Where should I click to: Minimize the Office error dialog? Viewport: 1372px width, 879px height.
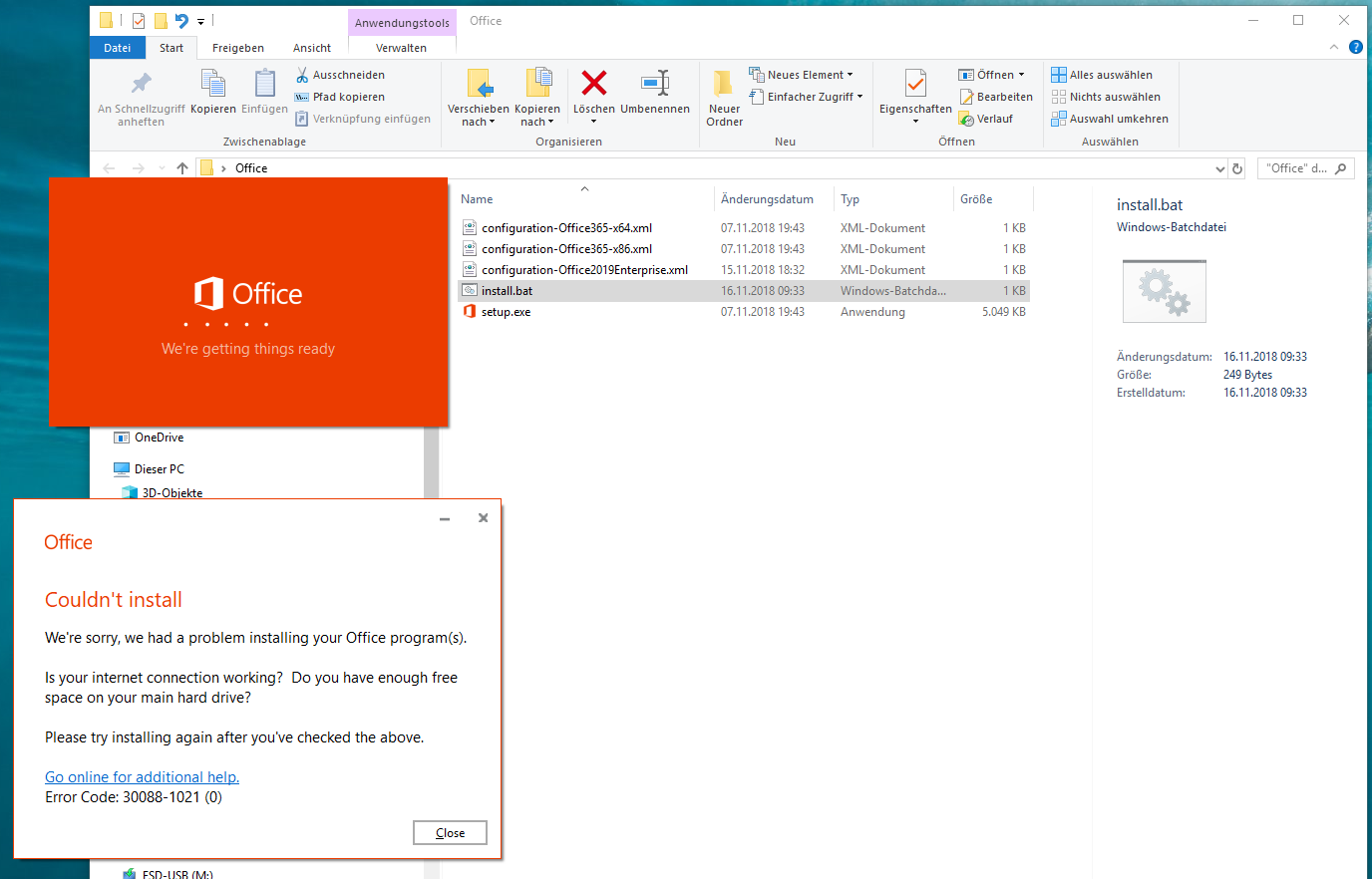(x=445, y=518)
